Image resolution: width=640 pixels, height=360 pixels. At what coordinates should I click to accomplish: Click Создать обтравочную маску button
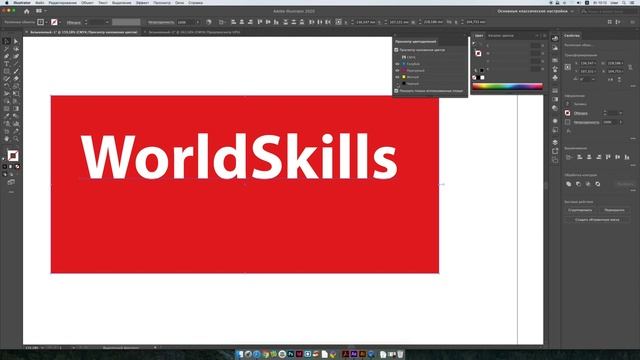(x=597, y=220)
